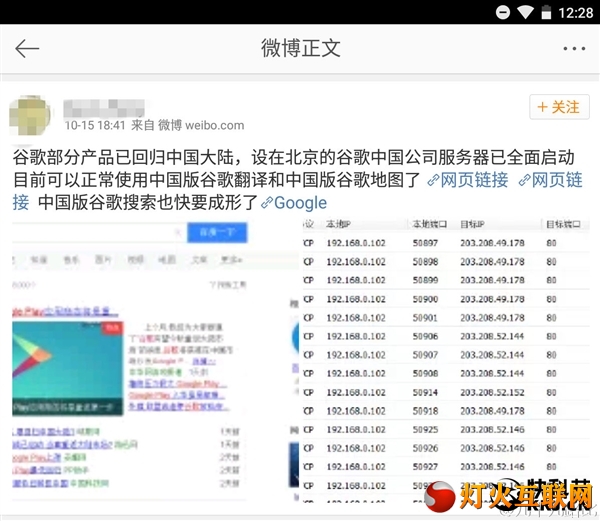Tap the +关注 follow button
The height and width of the screenshot is (521, 600).
click(x=559, y=107)
